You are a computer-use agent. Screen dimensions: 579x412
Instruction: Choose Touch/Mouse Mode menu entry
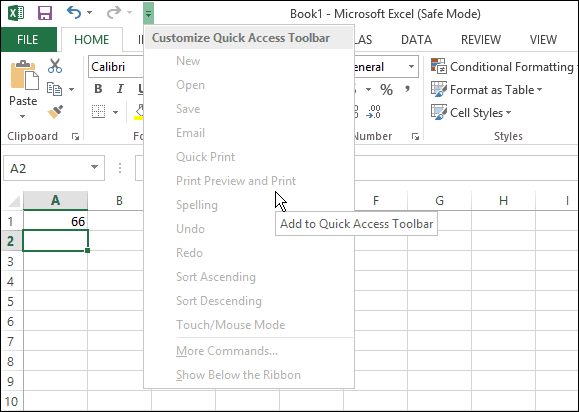(x=249, y=325)
